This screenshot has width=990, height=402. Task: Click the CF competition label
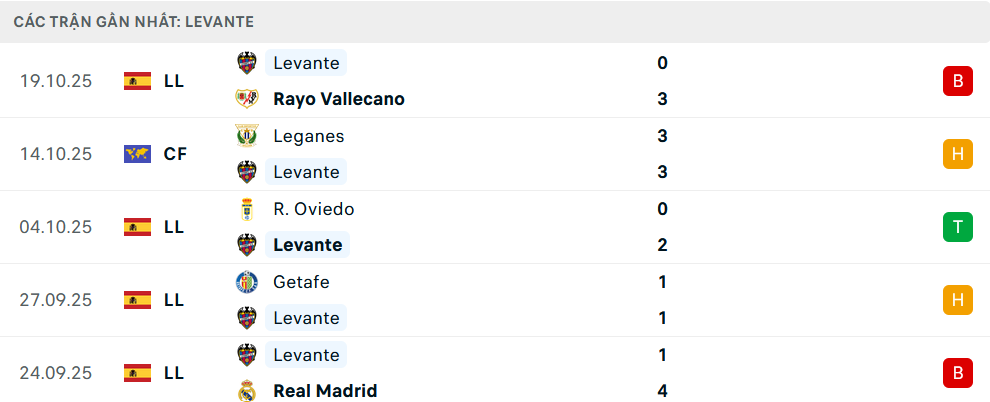[175, 154]
